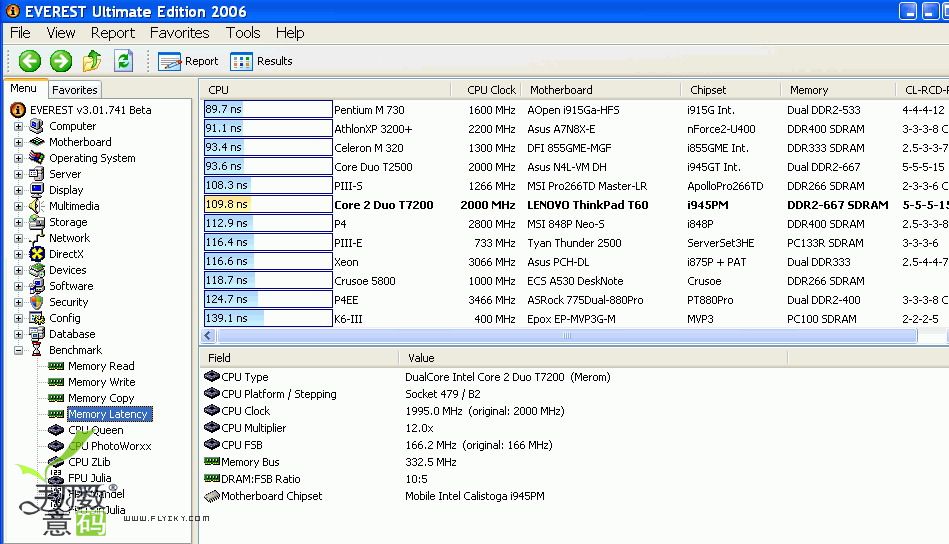Select the Display monitor icon in the tree
The image size is (949, 544).
click(x=36, y=190)
